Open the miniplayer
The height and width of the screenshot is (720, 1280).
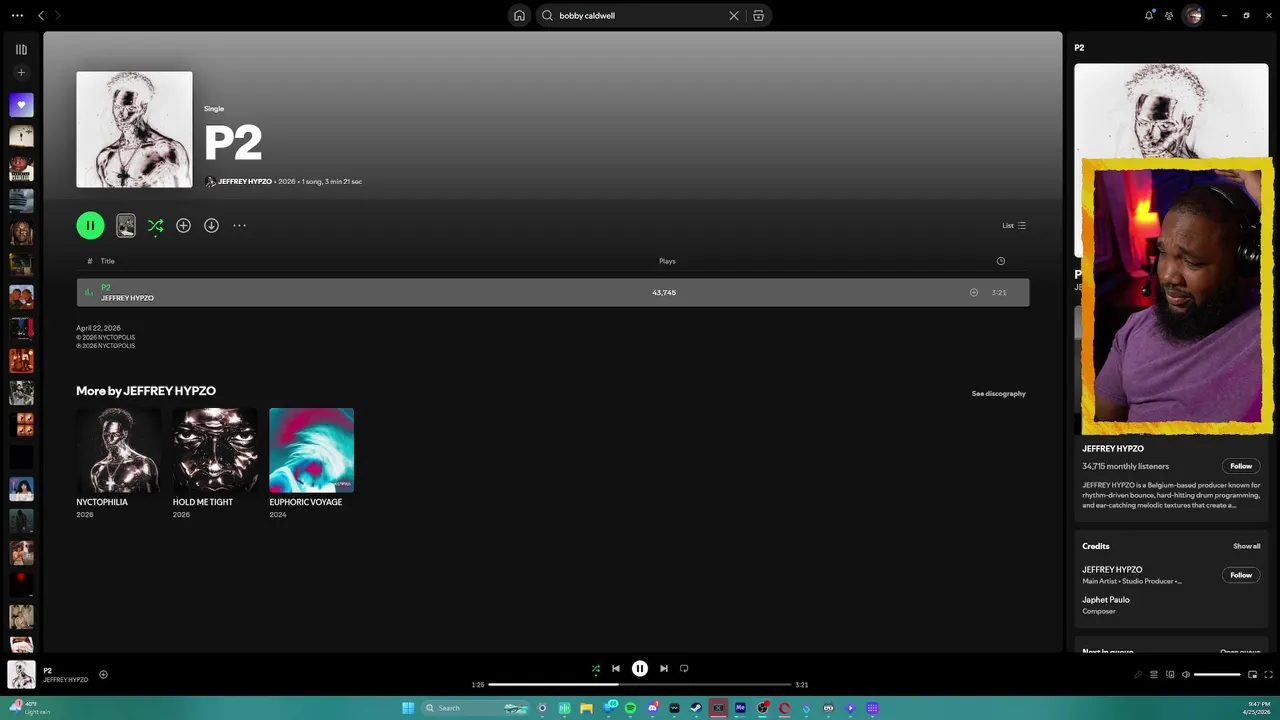click(x=1252, y=675)
